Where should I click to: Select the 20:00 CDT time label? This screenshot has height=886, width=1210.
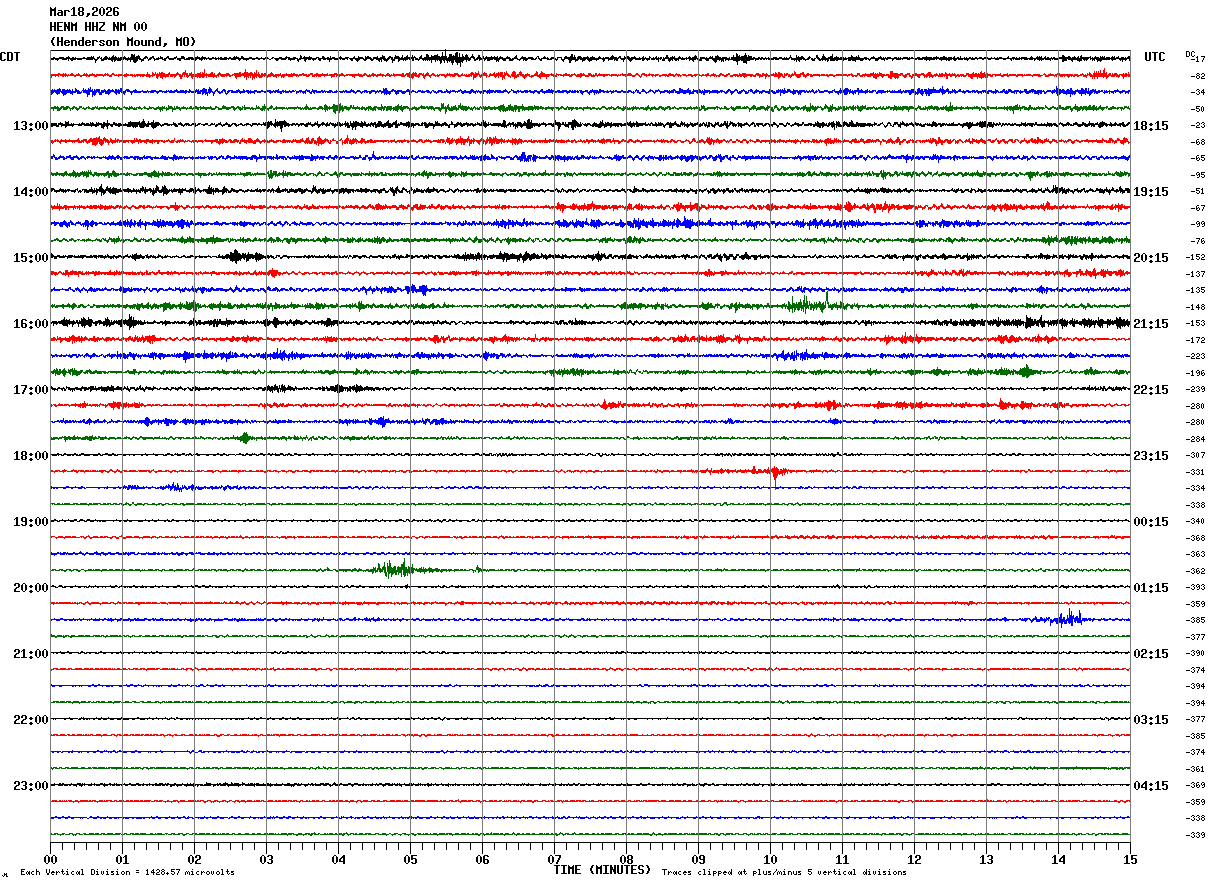(30, 588)
